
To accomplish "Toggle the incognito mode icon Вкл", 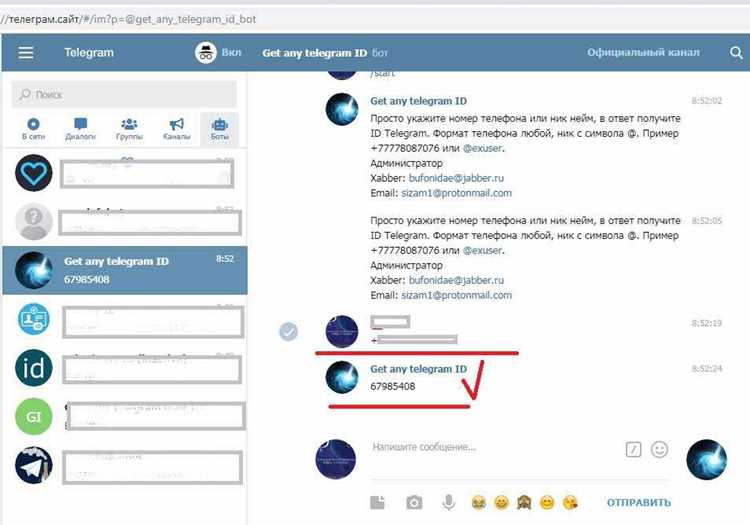I will click(206, 53).
